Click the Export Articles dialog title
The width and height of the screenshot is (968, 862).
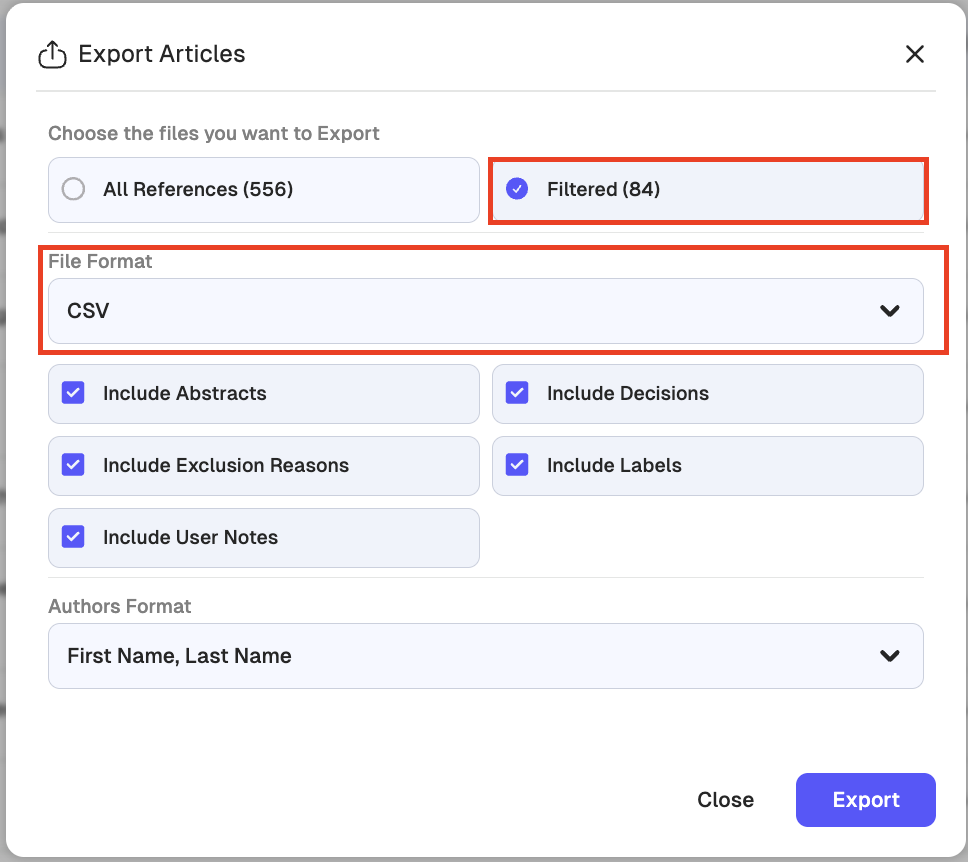point(161,54)
